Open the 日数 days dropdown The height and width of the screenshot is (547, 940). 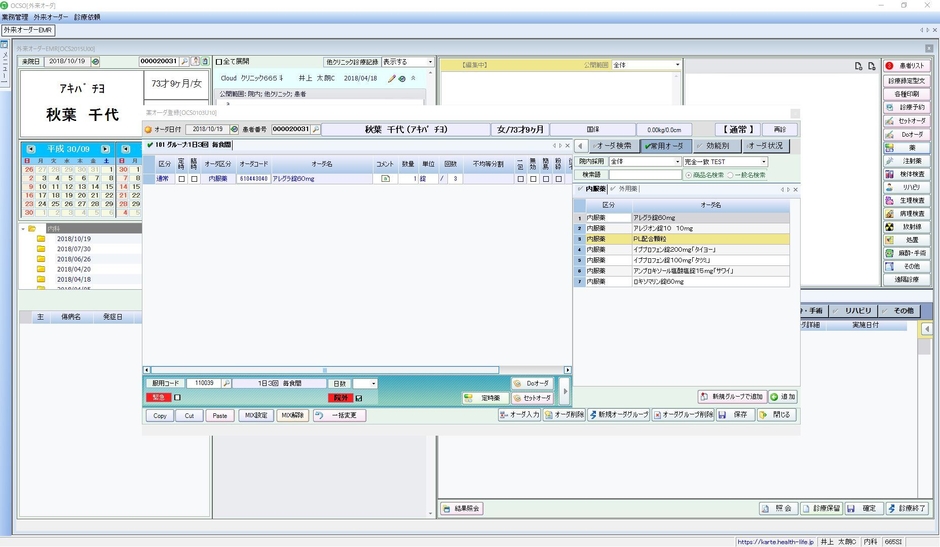(x=365, y=383)
